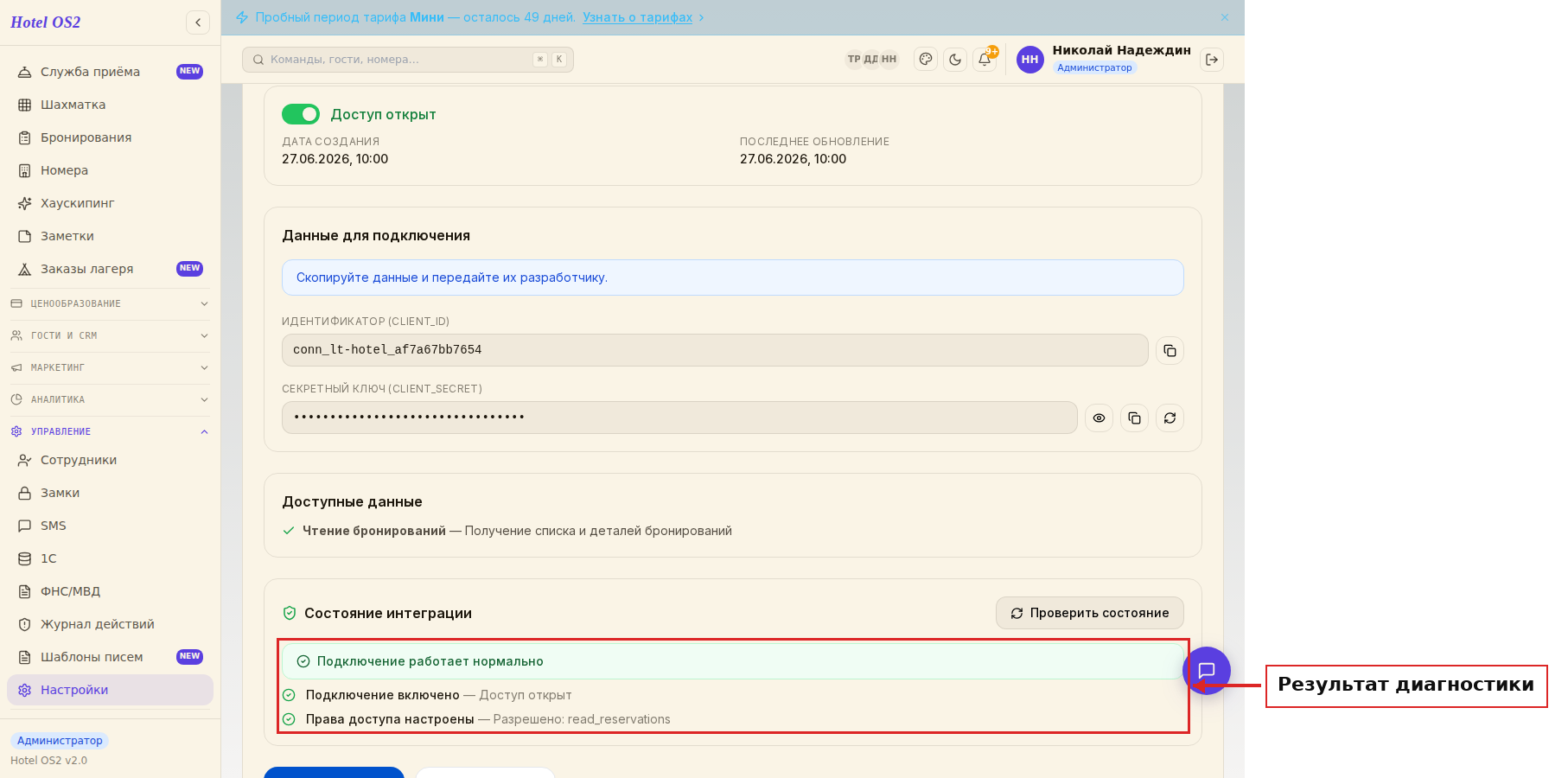Click user name Николай Надеждин
Viewport: 1568px width, 778px height.
click(x=1121, y=50)
